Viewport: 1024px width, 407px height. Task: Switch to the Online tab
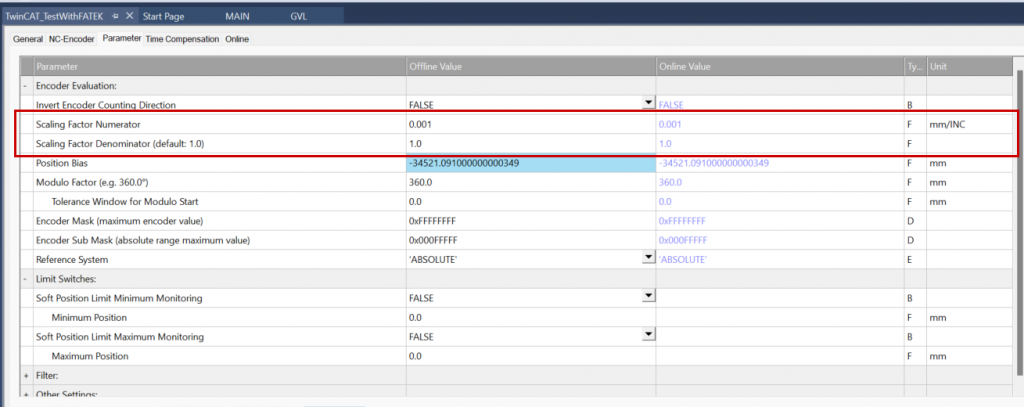(237, 39)
